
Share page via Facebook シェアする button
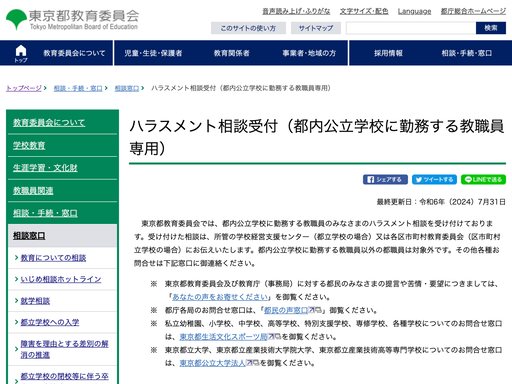tap(385, 180)
